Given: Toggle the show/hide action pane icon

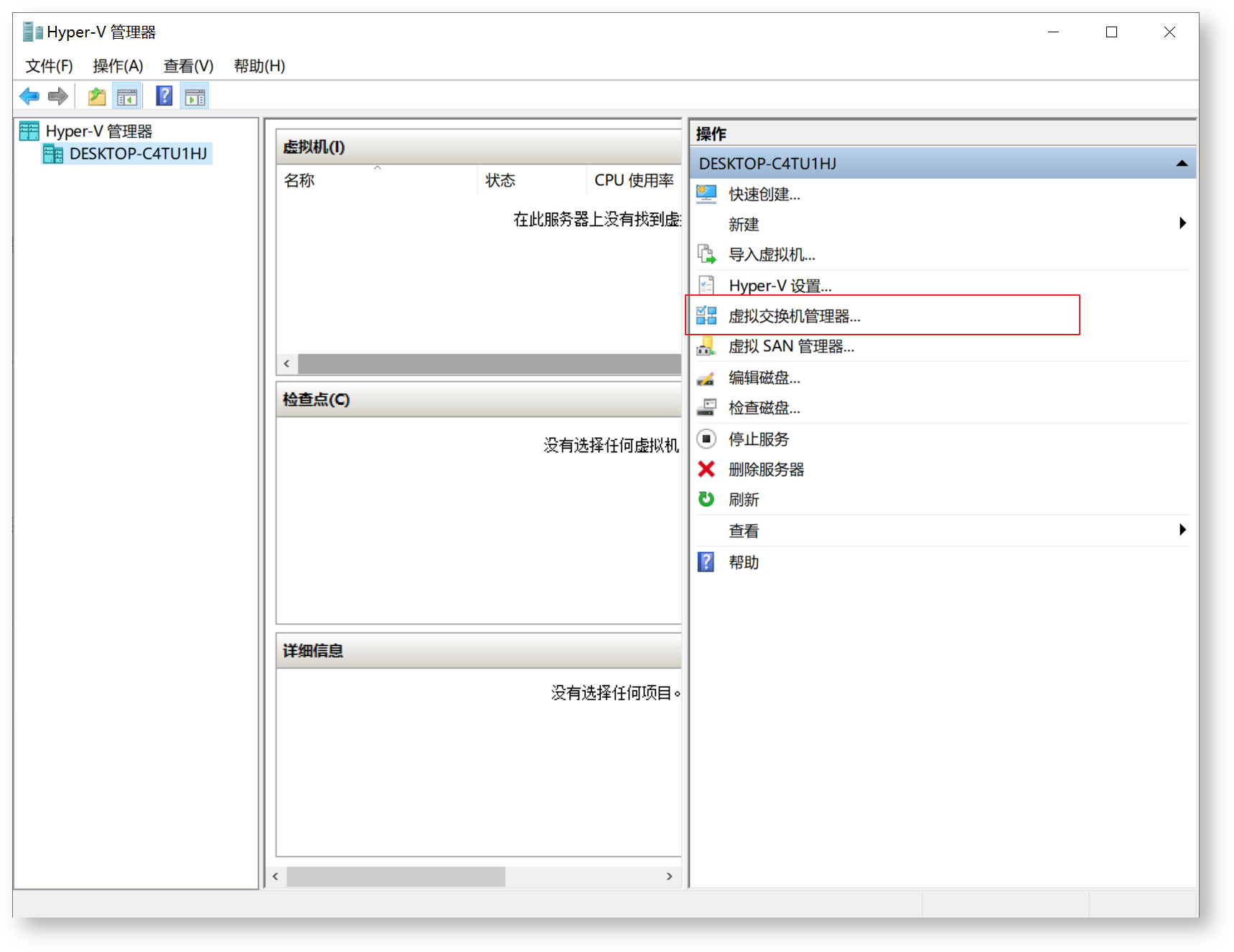Looking at the screenshot, I should [195, 96].
